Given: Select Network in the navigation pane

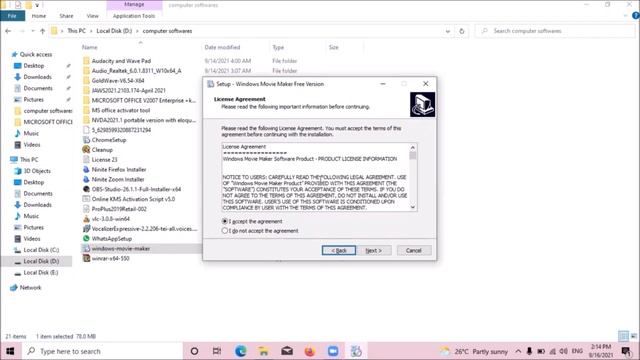Looking at the screenshot, I should [x=30, y=288].
